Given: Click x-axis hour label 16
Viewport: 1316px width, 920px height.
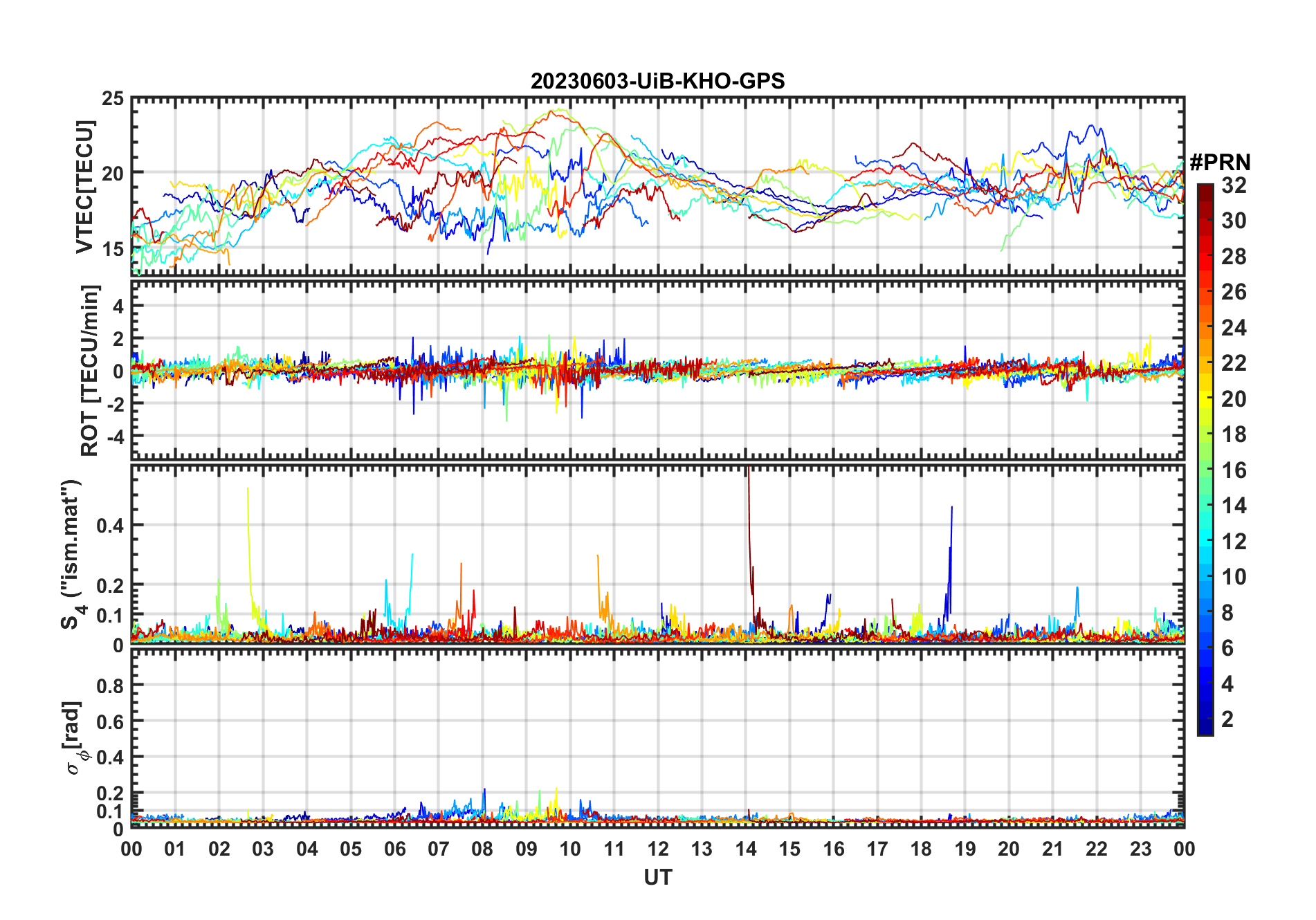Looking at the screenshot, I should coord(834,849).
